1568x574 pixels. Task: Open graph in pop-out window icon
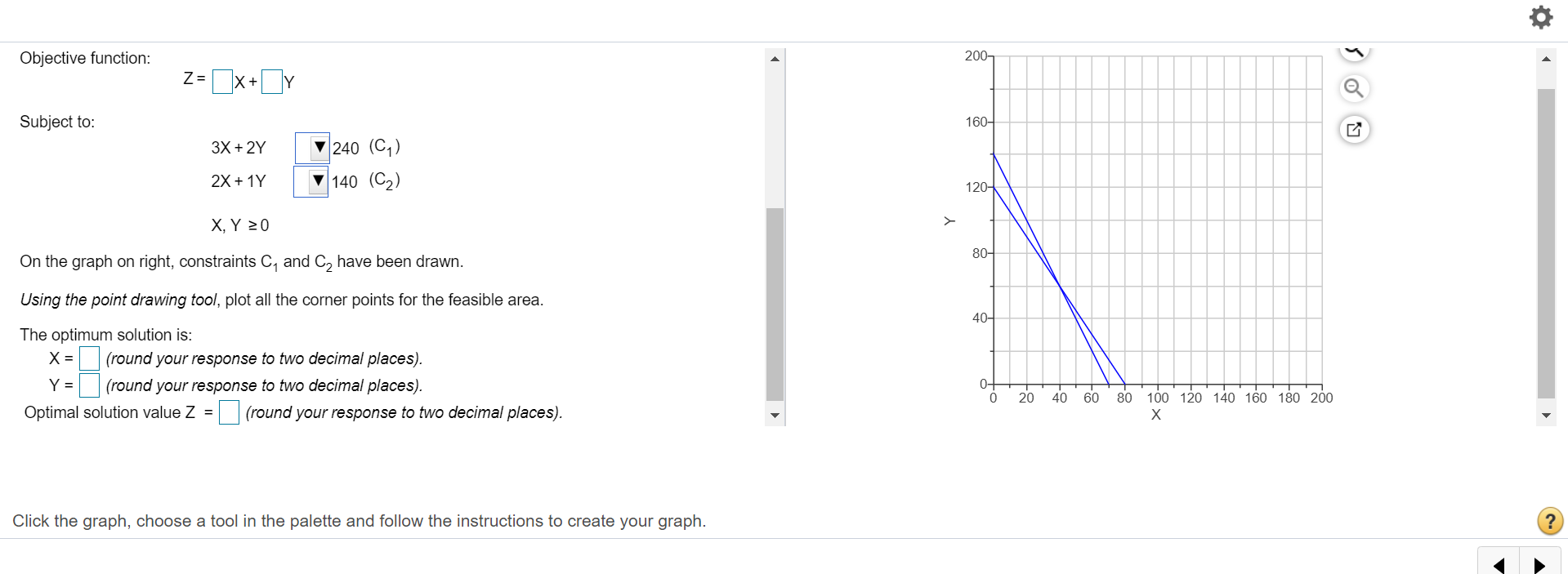(x=1354, y=129)
